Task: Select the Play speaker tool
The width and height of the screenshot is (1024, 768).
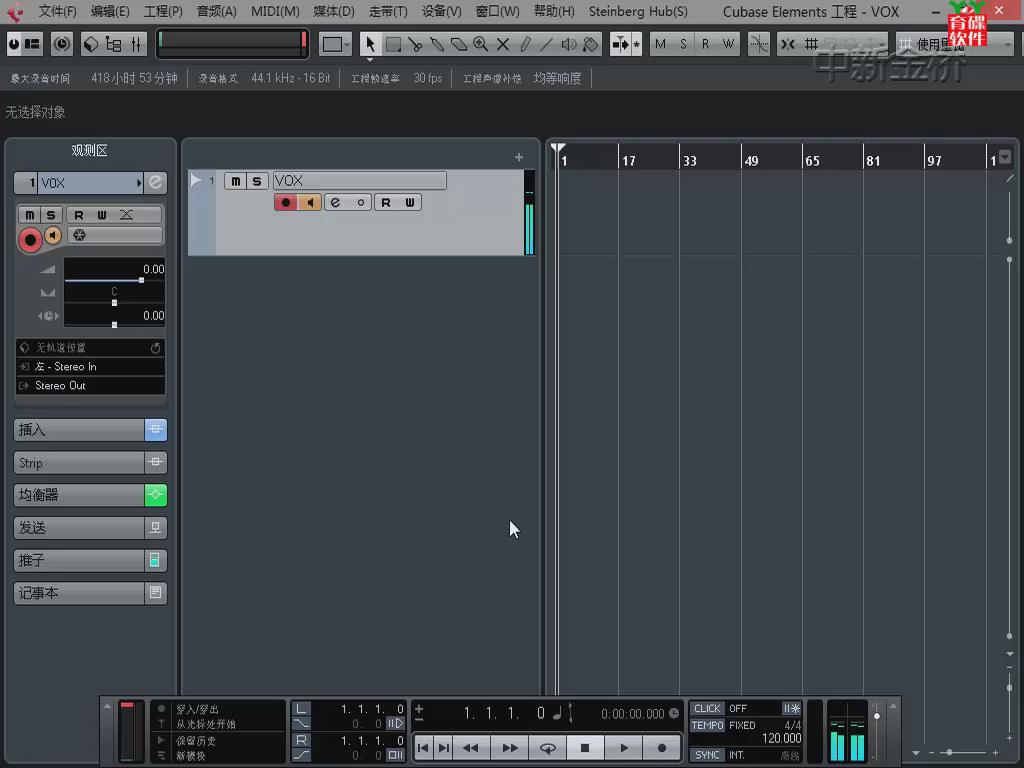Action: click(569, 44)
